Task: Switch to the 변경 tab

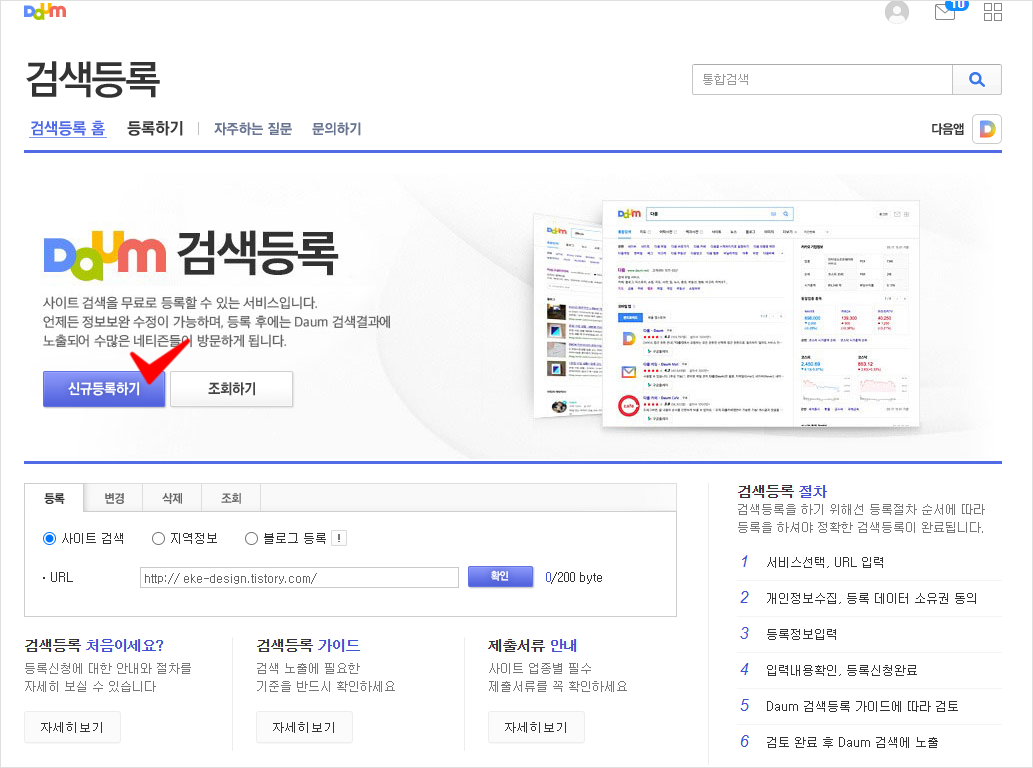Action: pos(114,498)
